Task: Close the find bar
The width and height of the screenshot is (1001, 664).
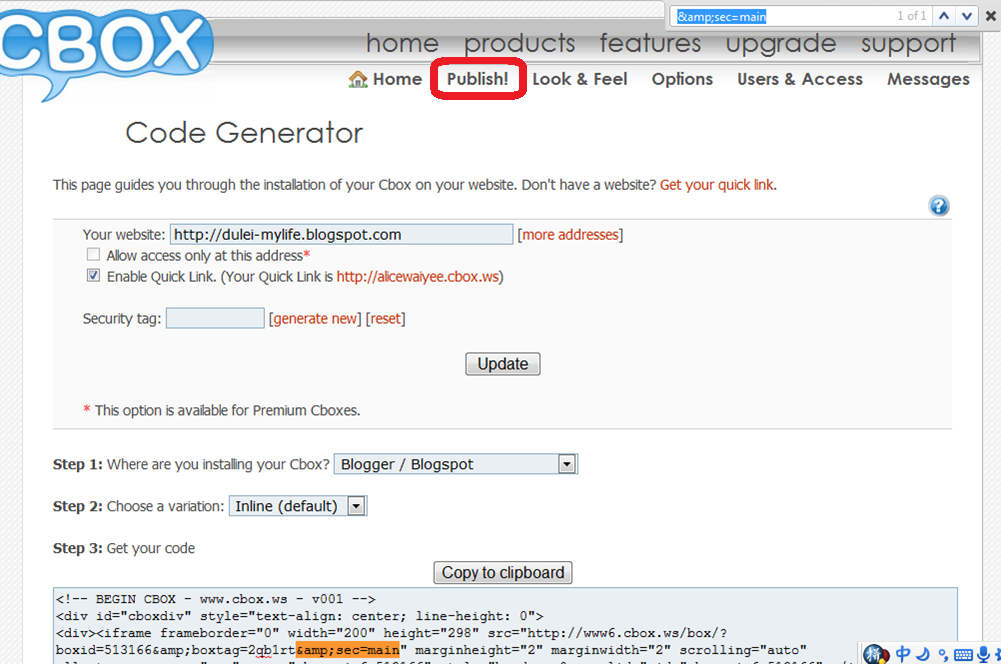Action: (991, 17)
